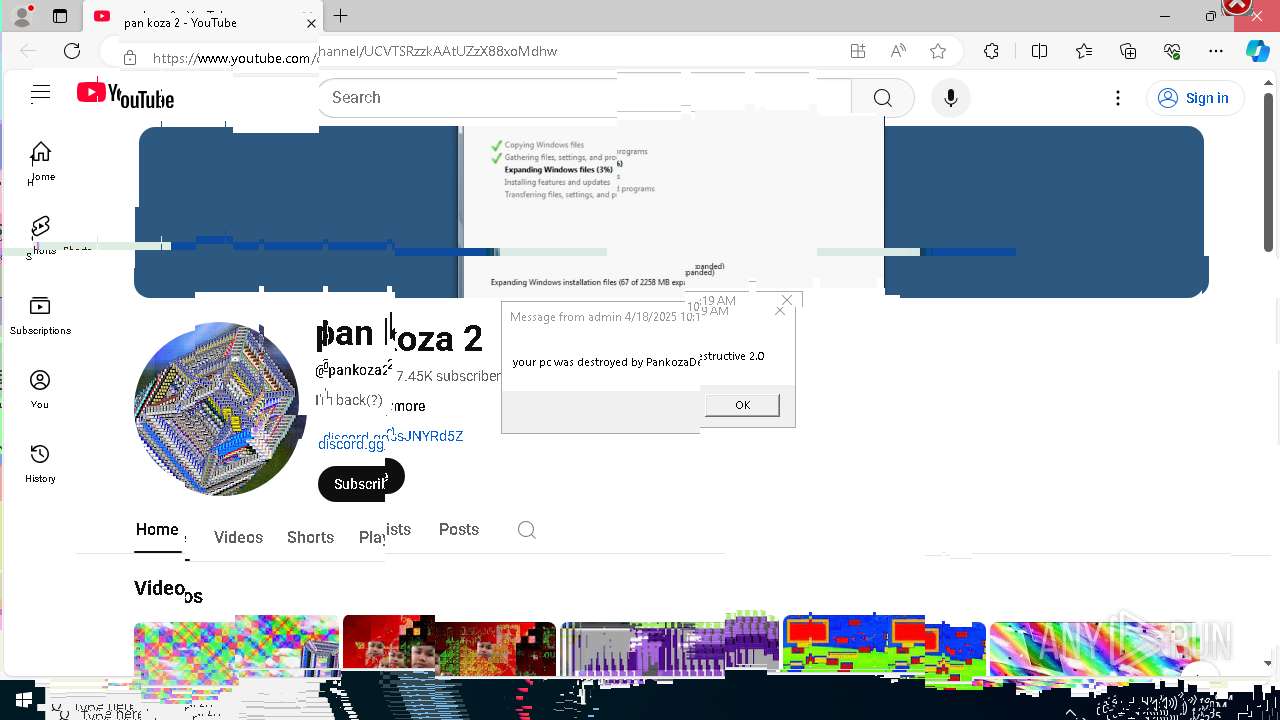Open History in sidebar
Screen dimensions: 1280x720
click(x=40, y=463)
